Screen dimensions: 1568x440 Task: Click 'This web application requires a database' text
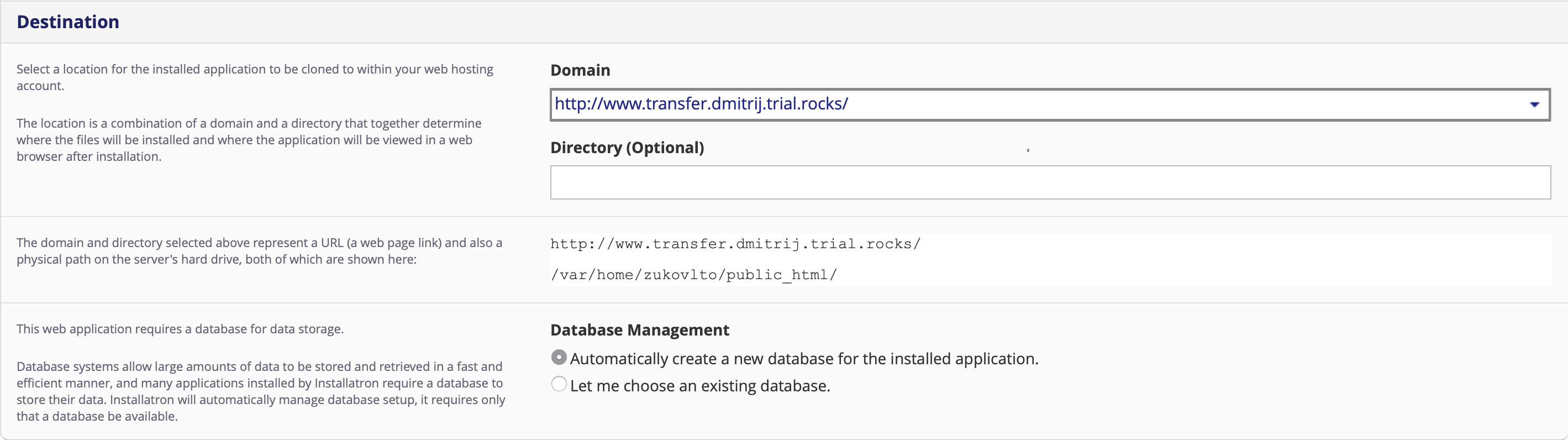[180, 329]
